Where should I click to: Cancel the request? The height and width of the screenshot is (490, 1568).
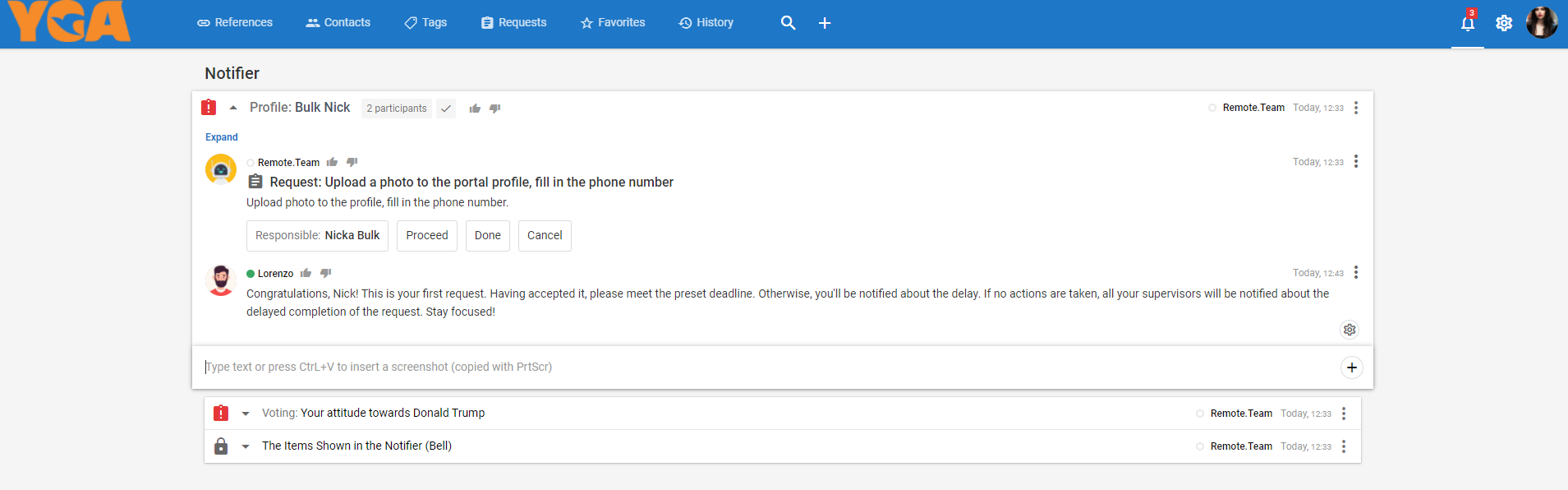tap(545, 236)
